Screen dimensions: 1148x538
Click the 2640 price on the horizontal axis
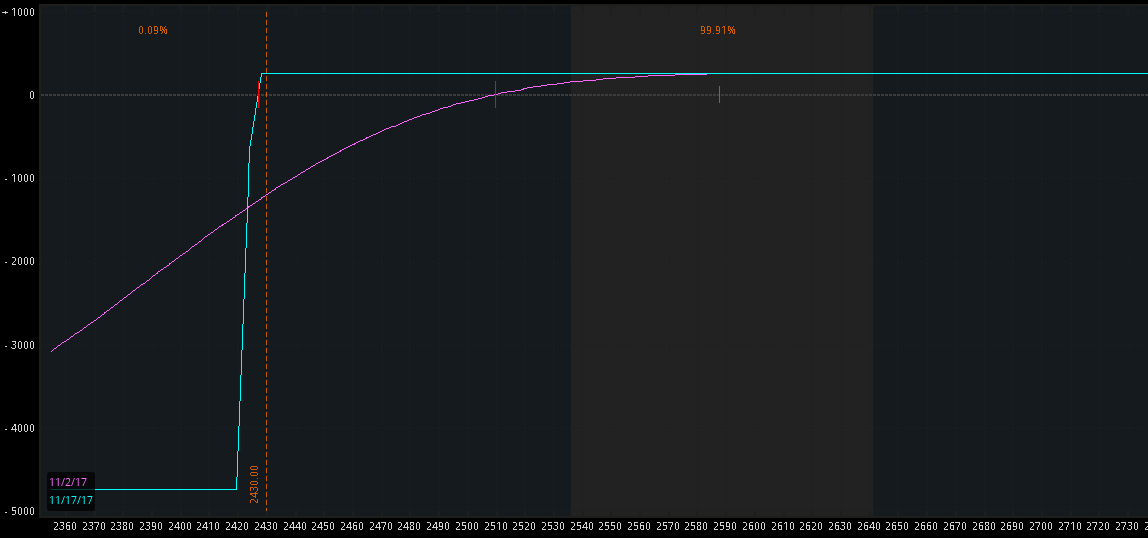click(869, 526)
